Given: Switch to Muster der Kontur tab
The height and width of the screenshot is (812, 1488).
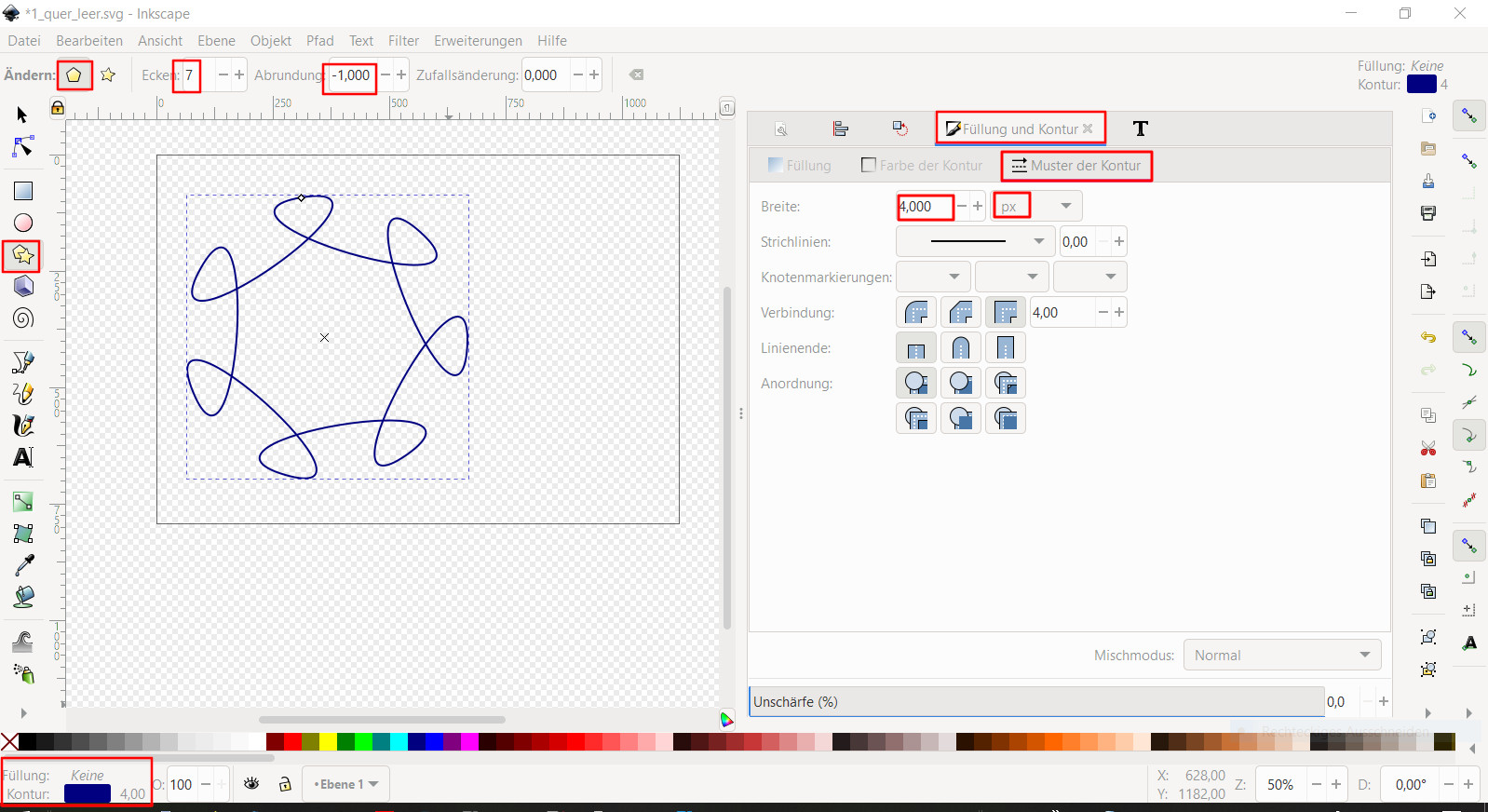Looking at the screenshot, I should (1076, 165).
